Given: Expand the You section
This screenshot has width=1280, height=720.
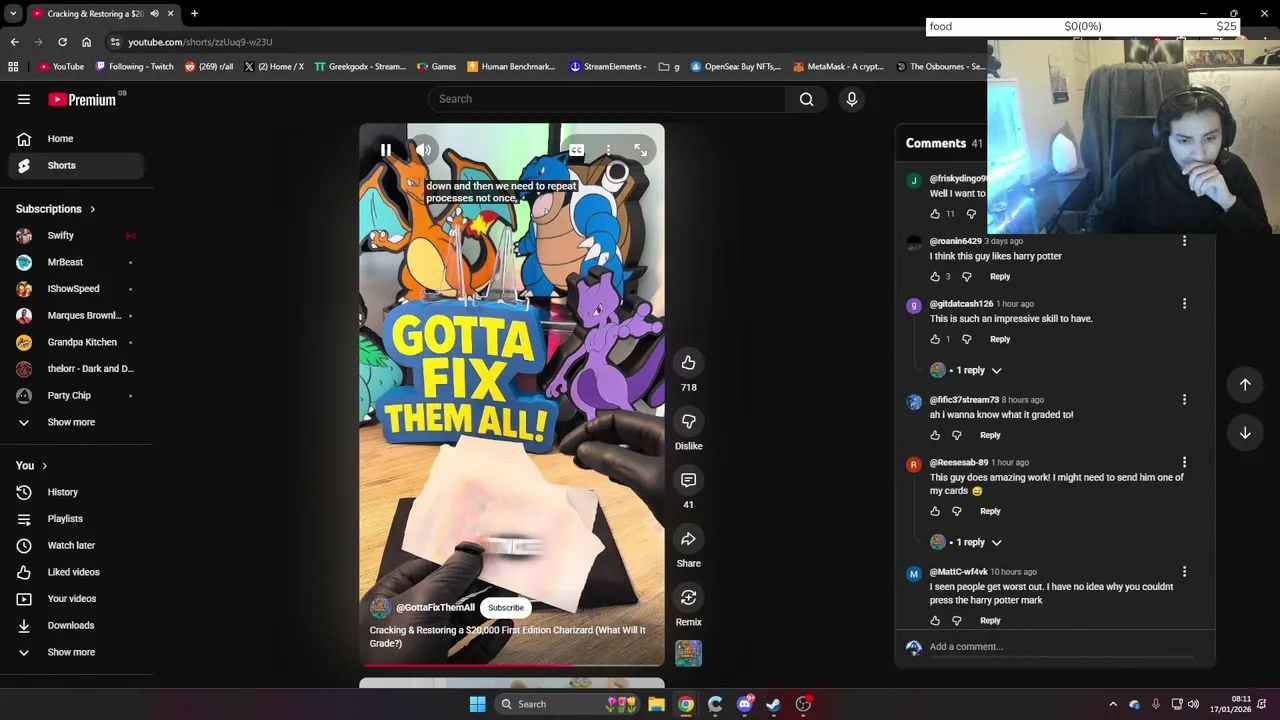Looking at the screenshot, I should [x=31, y=465].
